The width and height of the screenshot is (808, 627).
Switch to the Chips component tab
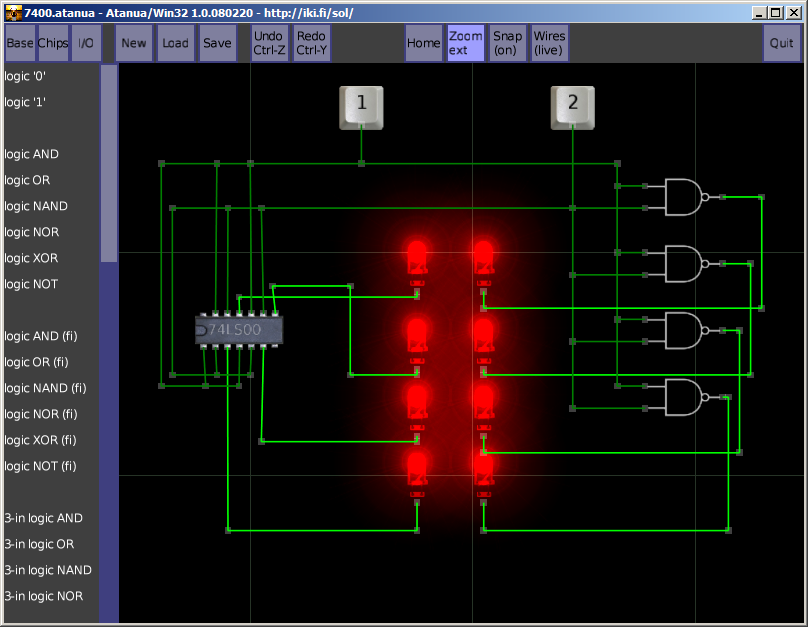(x=53, y=43)
